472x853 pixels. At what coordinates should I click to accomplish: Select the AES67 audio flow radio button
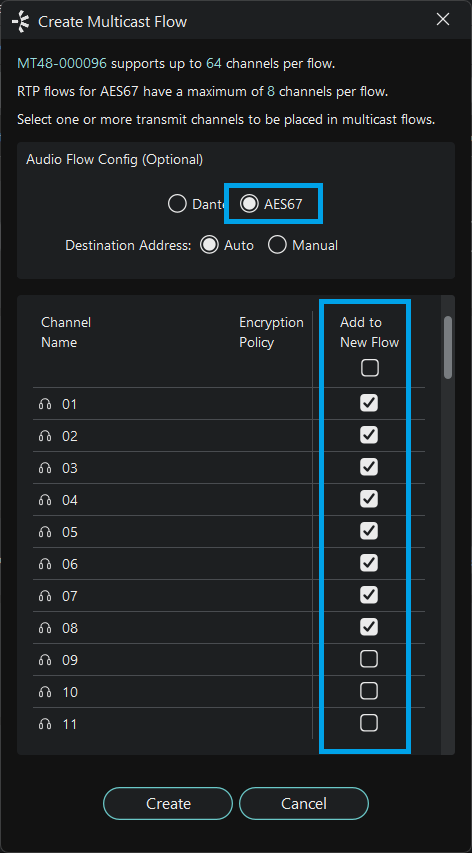click(x=249, y=204)
